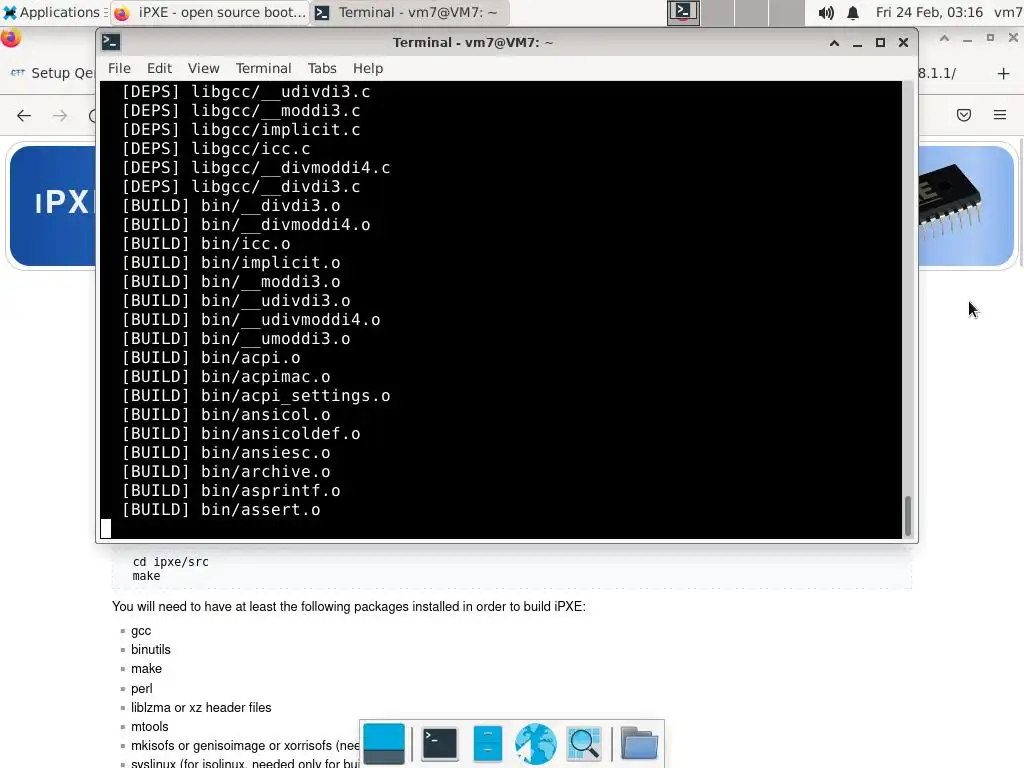This screenshot has width=1024, height=768.
Task: Click Firefox forward arrow button
Action: point(60,116)
